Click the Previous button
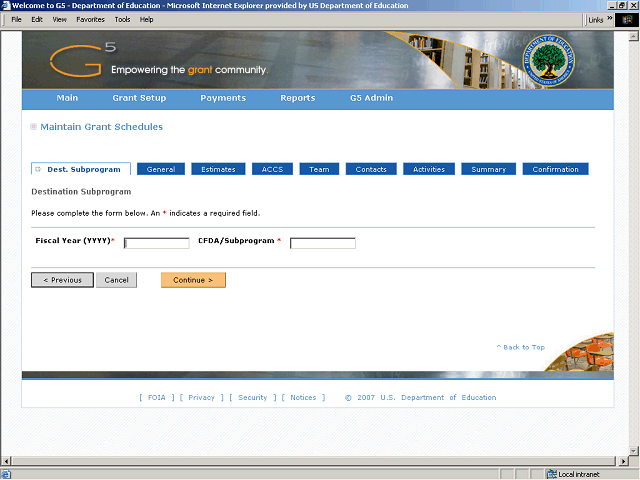This screenshot has width=640, height=480. (62, 280)
